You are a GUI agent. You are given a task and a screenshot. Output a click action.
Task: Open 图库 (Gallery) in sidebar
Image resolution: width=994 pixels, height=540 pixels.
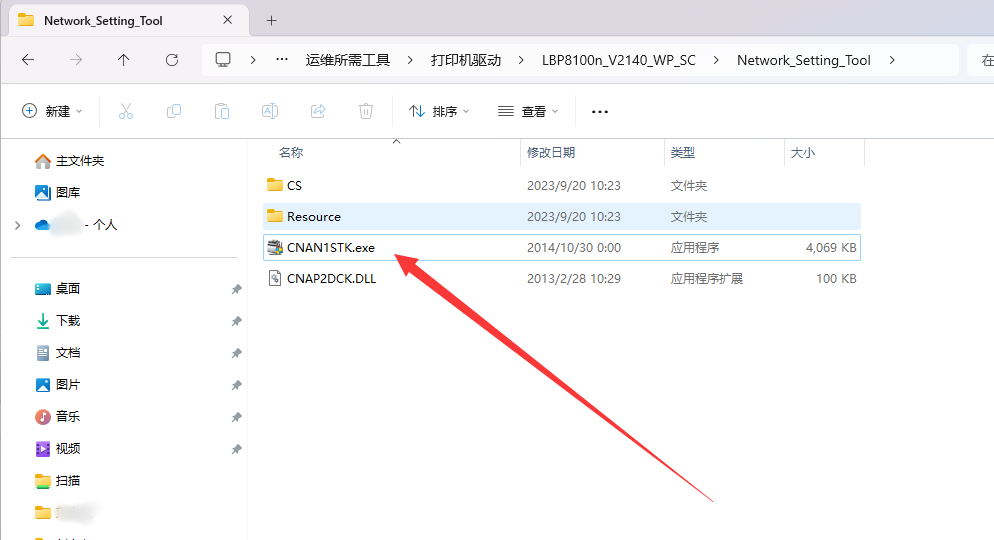point(57,193)
